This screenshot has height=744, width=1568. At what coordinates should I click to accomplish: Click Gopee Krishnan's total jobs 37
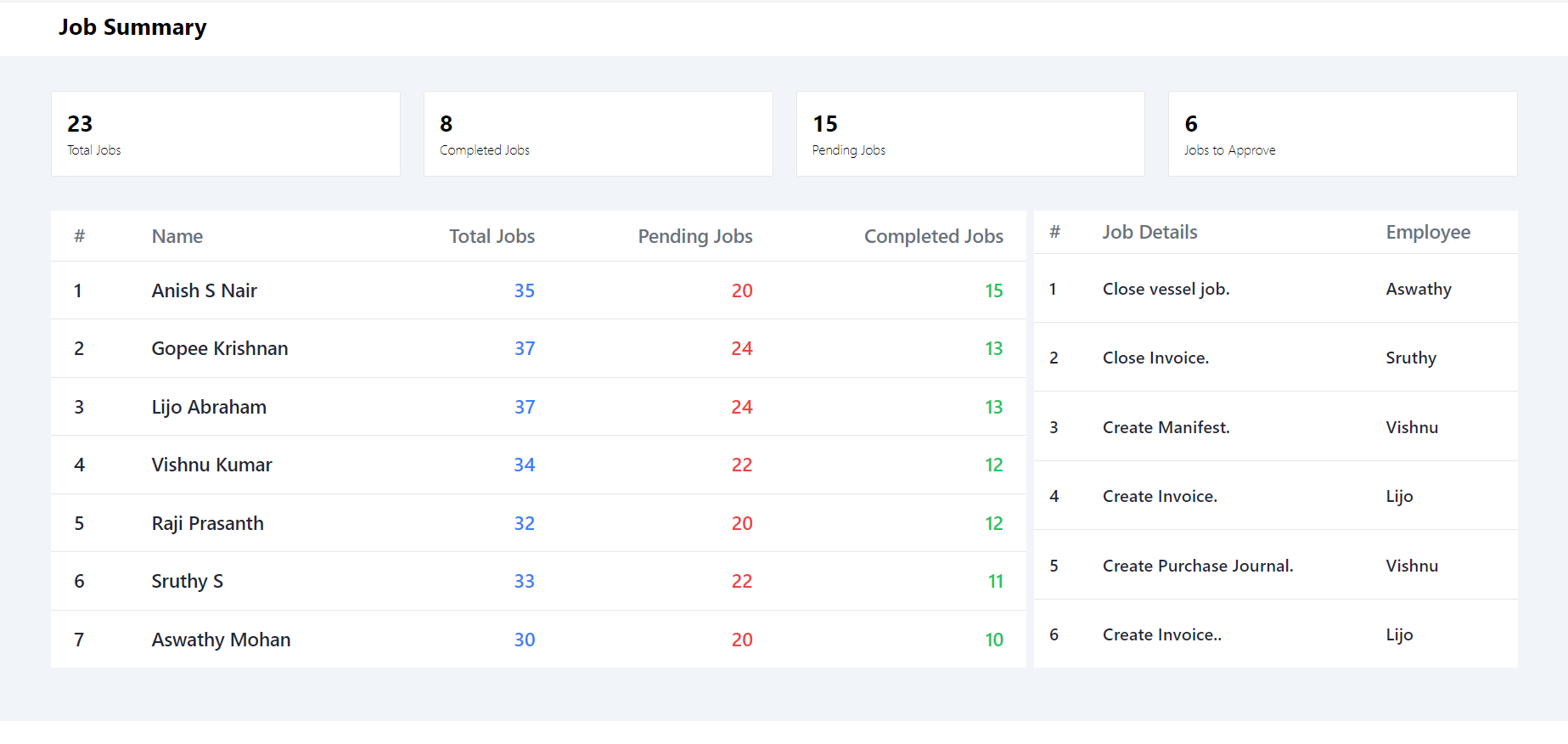coord(525,348)
